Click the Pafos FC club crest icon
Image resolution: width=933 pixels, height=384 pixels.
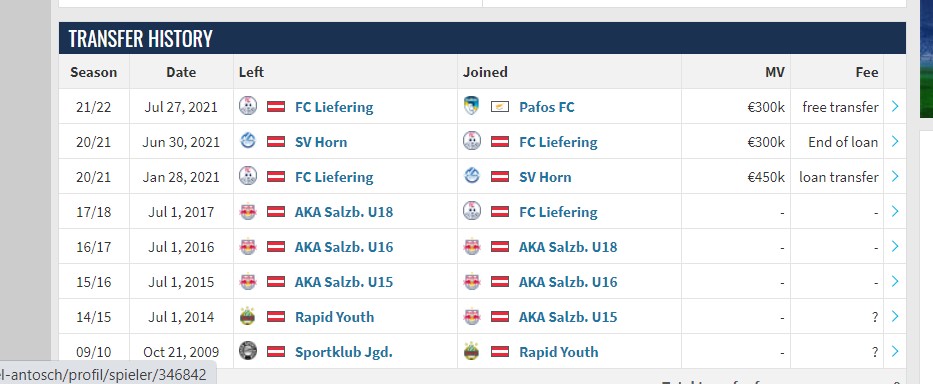click(x=472, y=107)
